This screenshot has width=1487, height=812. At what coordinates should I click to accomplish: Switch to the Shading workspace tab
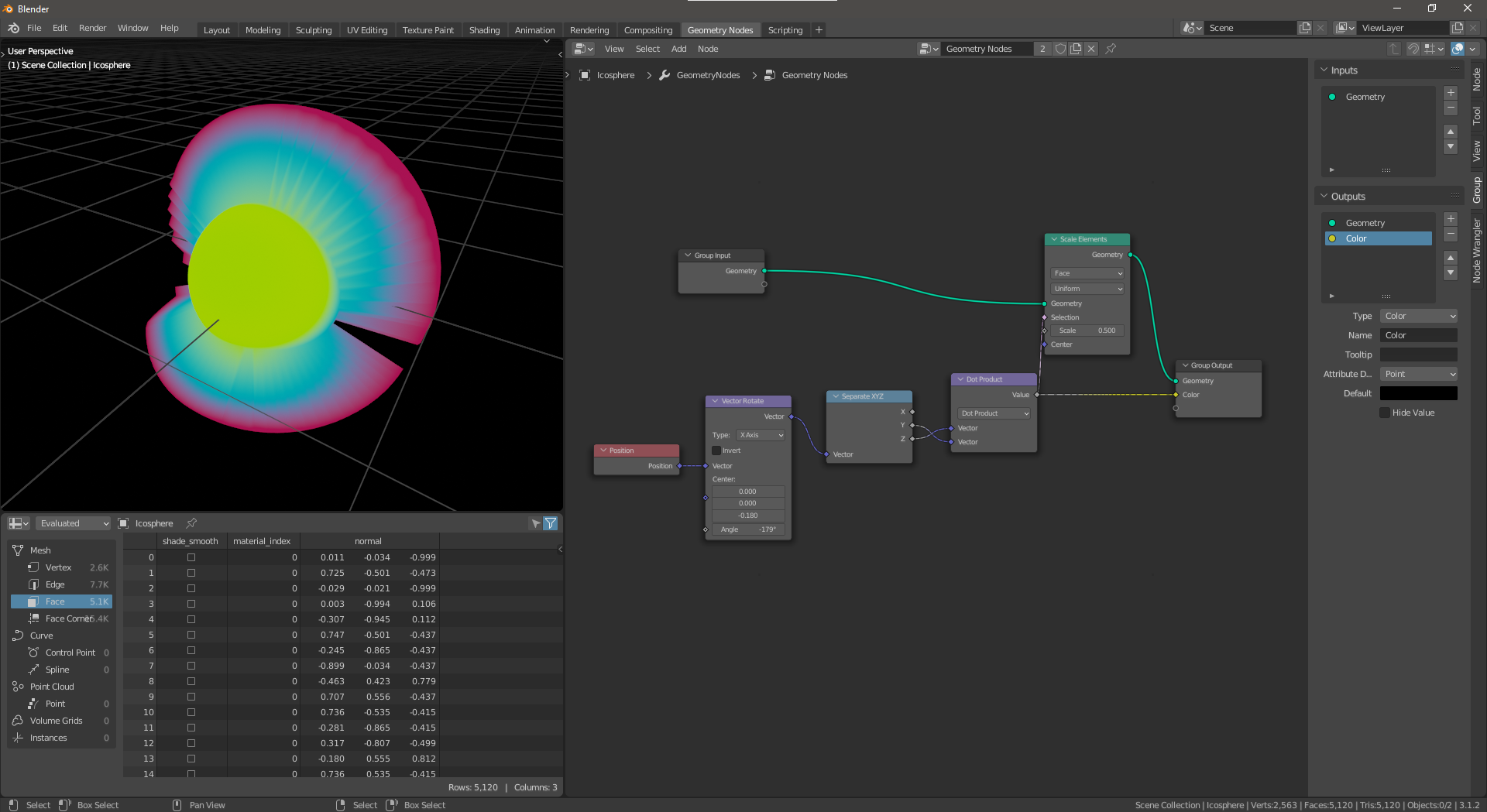(x=484, y=30)
